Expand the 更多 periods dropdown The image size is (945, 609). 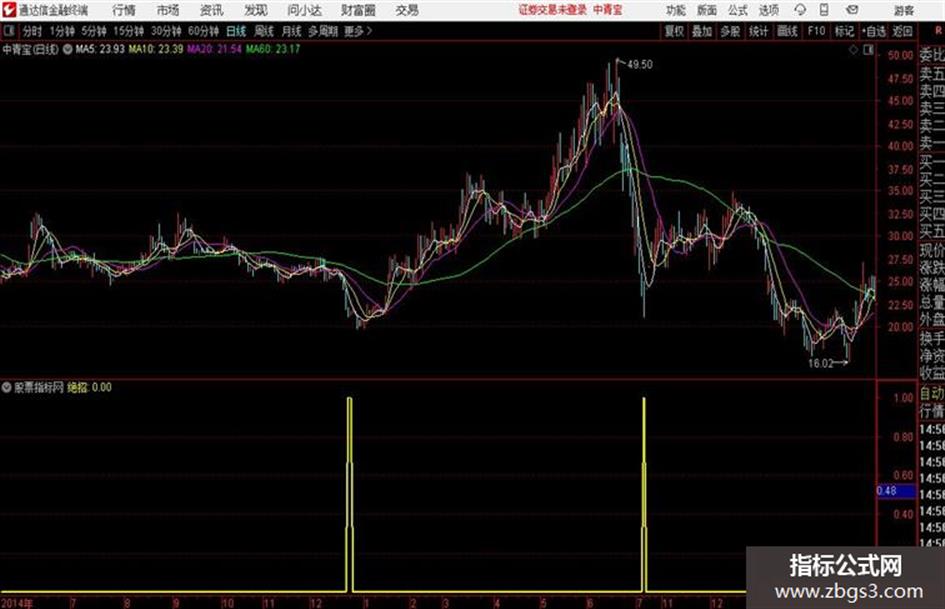pos(358,31)
